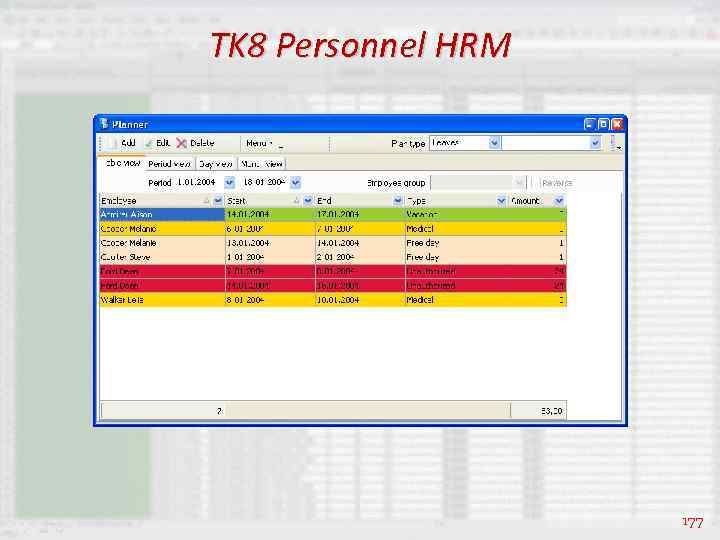Click the Add toolbar button

pos(122,143)
